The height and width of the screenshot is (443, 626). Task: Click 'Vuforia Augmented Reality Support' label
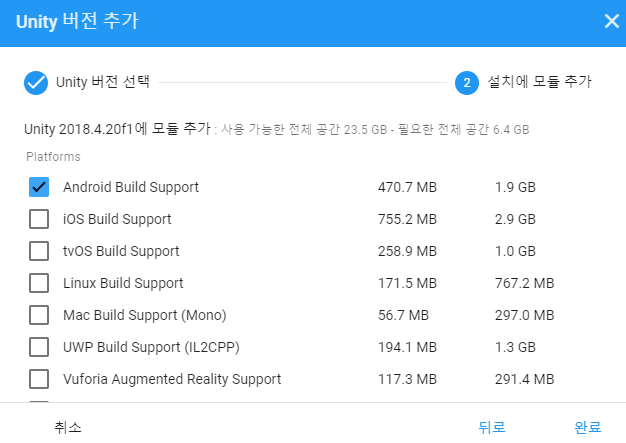coord(172,379)
